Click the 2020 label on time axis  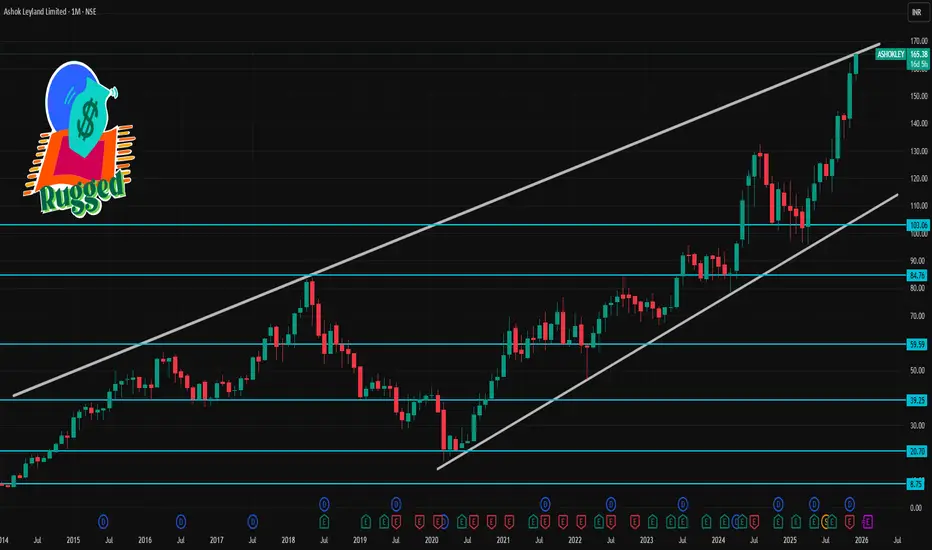pyautogui.click(x=432, y=540)
